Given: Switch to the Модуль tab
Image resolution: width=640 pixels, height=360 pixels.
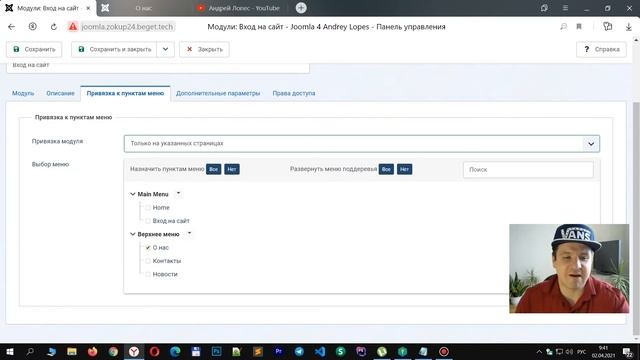Looking at the screenshot, I should point(23,93).
